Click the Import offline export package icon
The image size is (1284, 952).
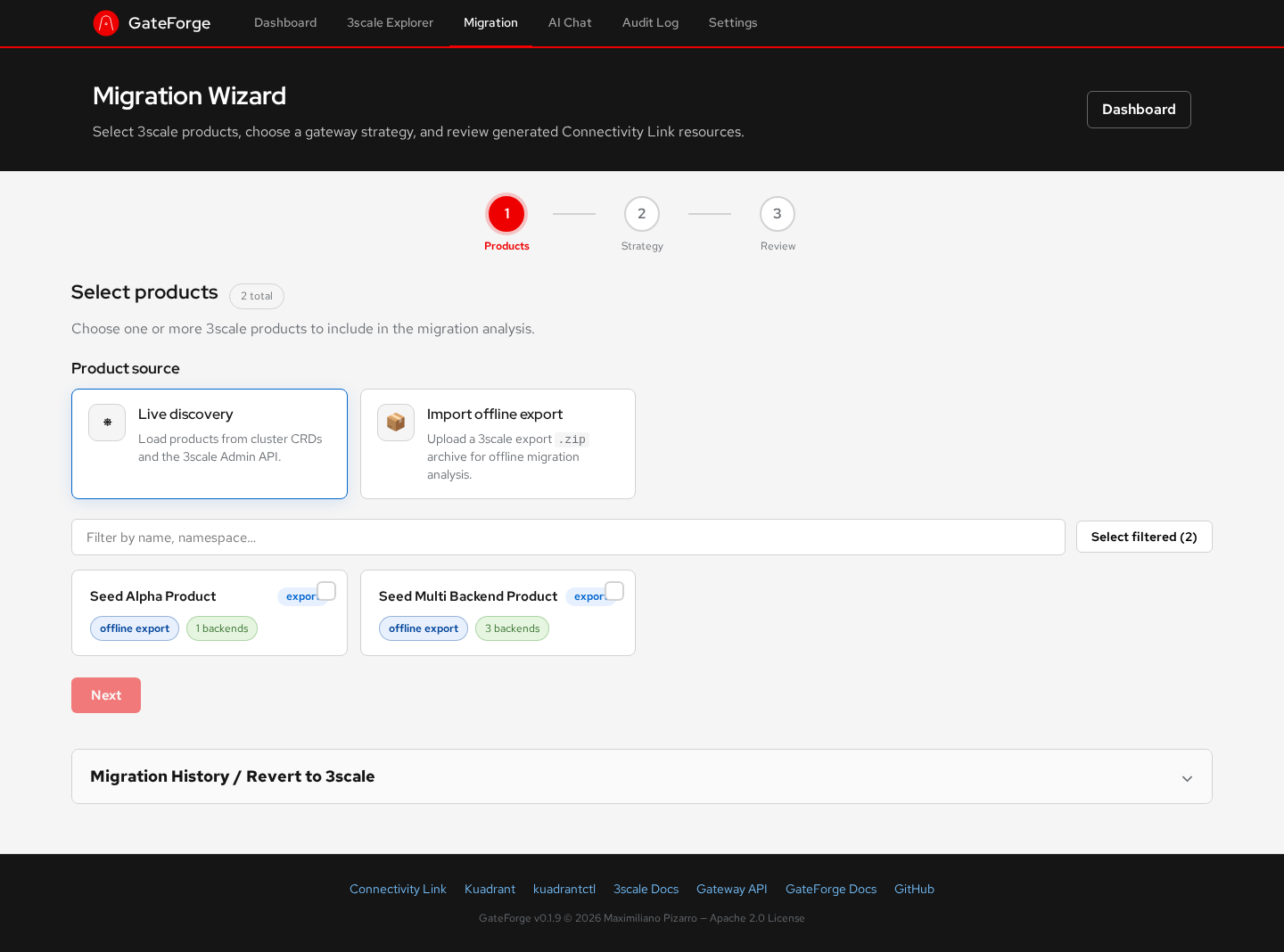(396, 423)
